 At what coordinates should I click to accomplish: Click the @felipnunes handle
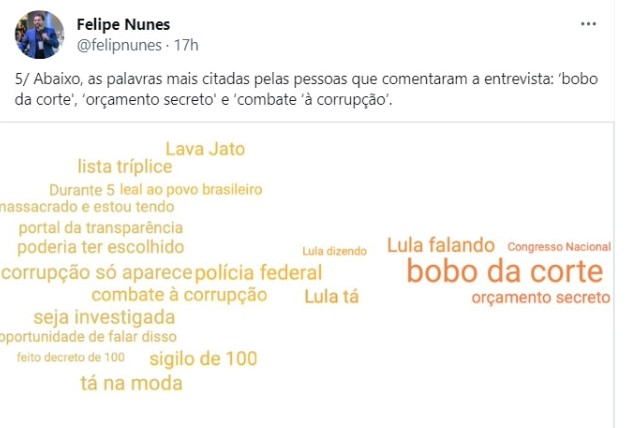pyautogui.click(x=118, y=45)
